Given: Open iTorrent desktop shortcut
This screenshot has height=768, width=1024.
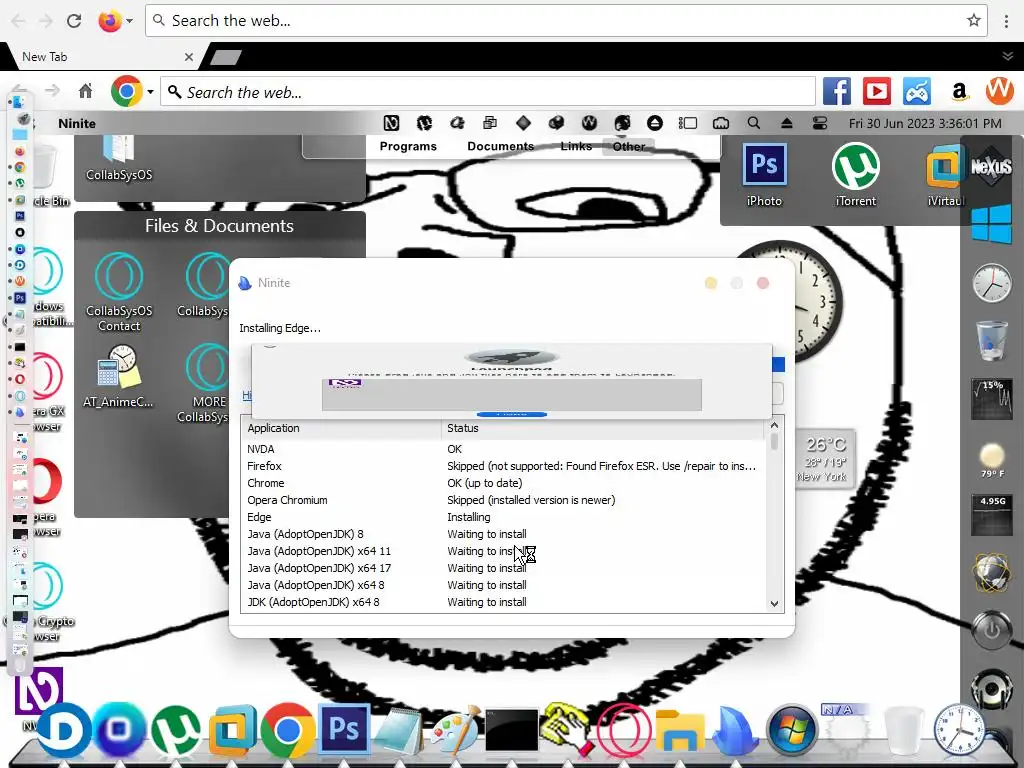Looking at the screenshot, I should tap(856, 175).
